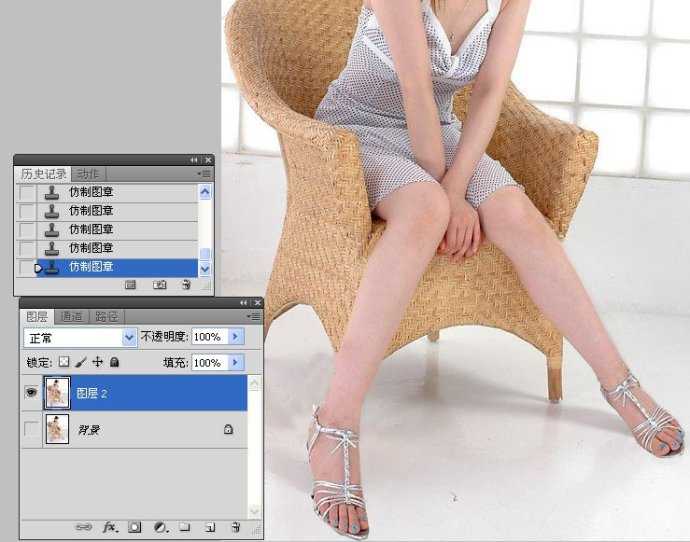Open the 正常 blend mode dropdown
690x542 pixels.
(129, 337)
